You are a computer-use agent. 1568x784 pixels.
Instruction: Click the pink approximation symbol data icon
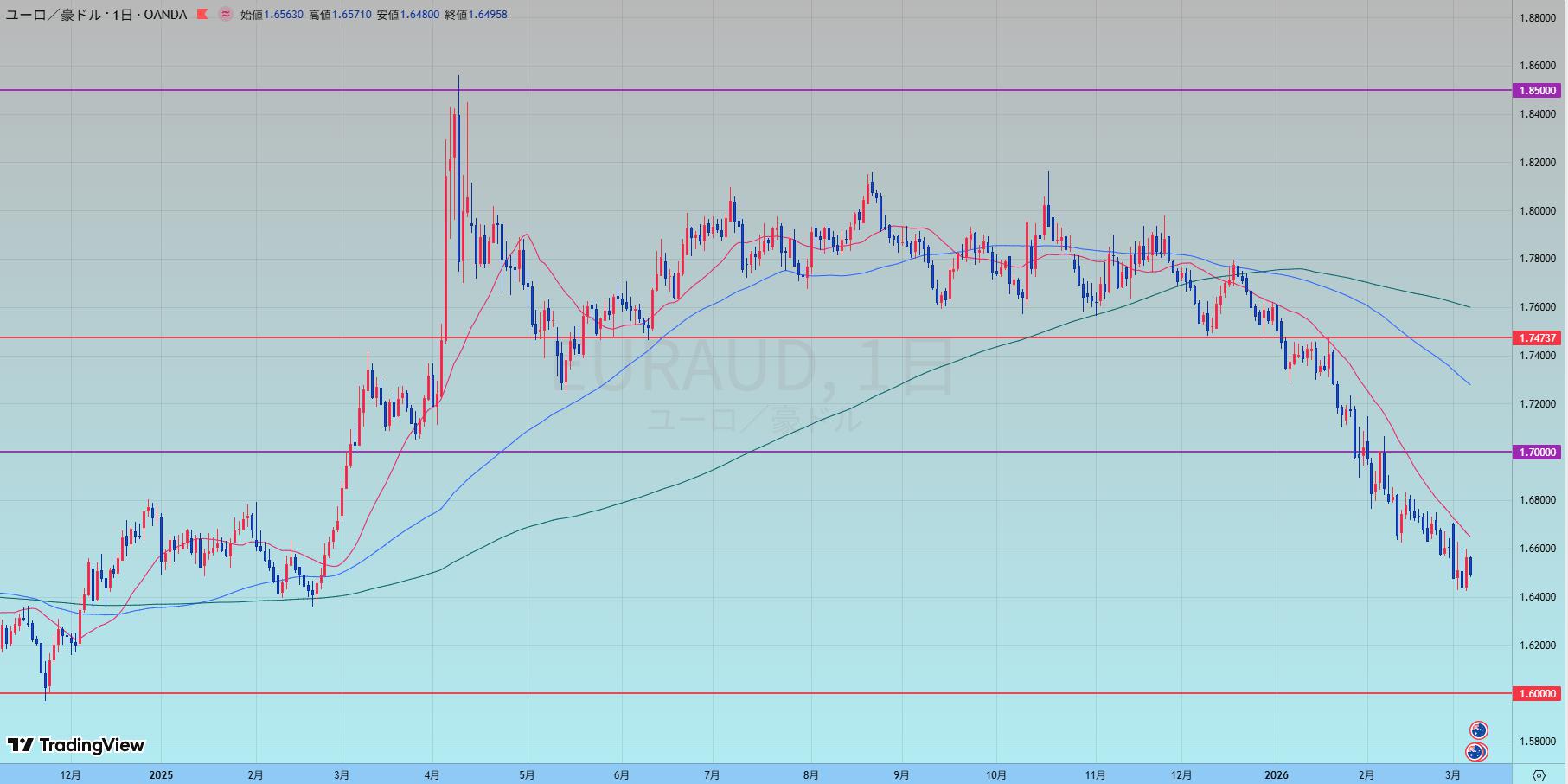[226, 15]
